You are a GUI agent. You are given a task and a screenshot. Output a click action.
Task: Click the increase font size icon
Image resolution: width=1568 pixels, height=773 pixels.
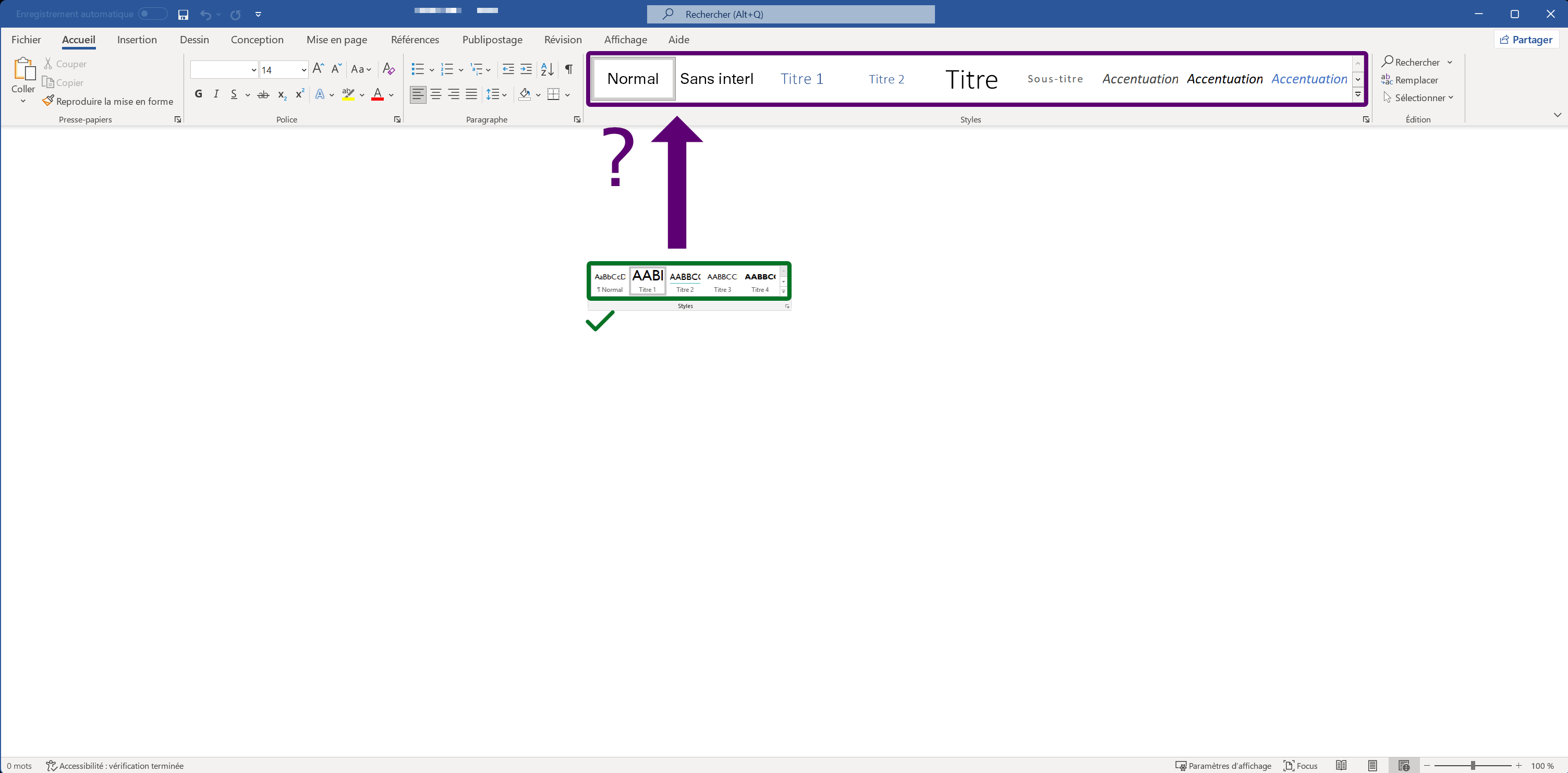pyautogui.click(x=318, y=69)
